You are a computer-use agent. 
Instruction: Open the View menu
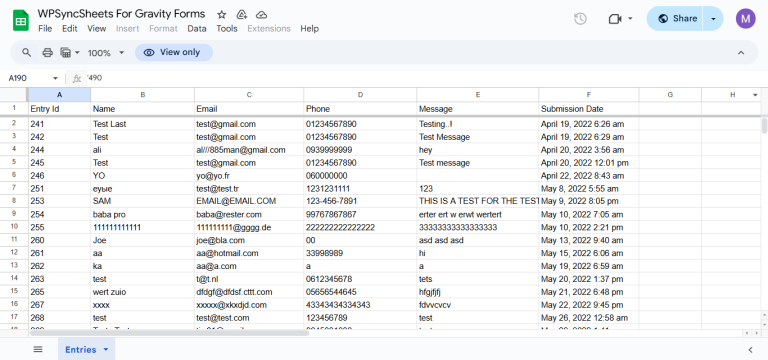coord(96,28)
